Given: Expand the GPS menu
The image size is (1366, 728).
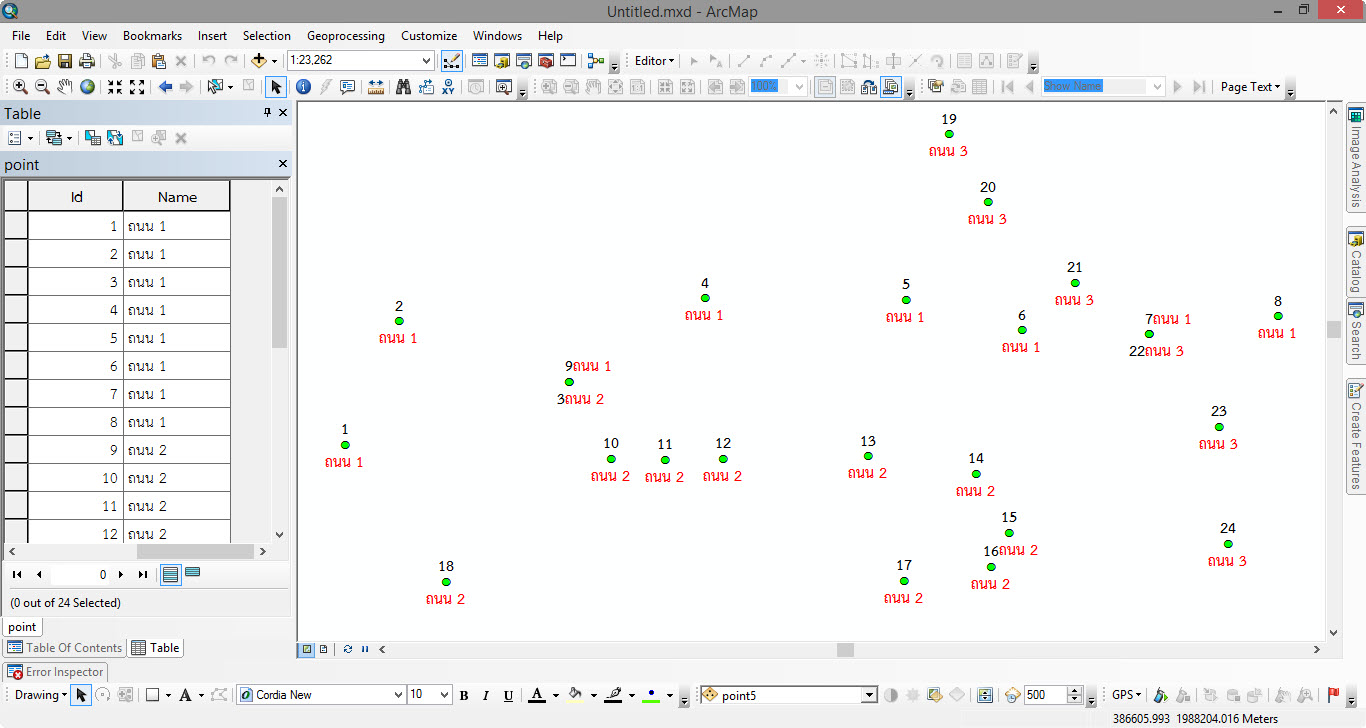Looking at the screenshot, I should [1127, 695].
